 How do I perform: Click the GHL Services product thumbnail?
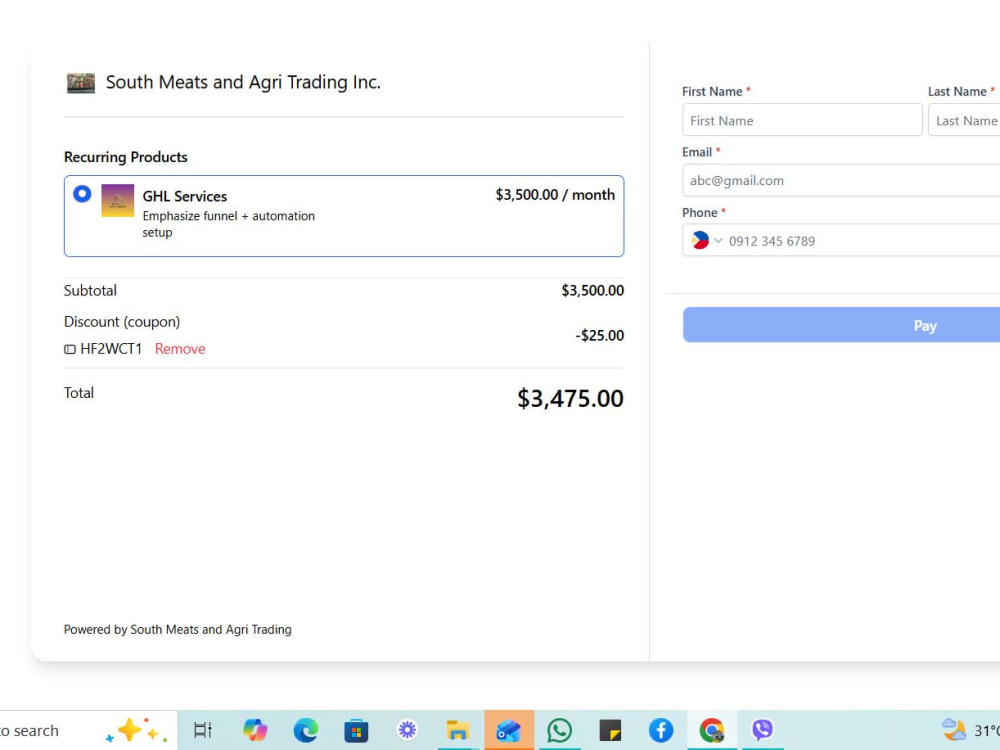(117, 201)
